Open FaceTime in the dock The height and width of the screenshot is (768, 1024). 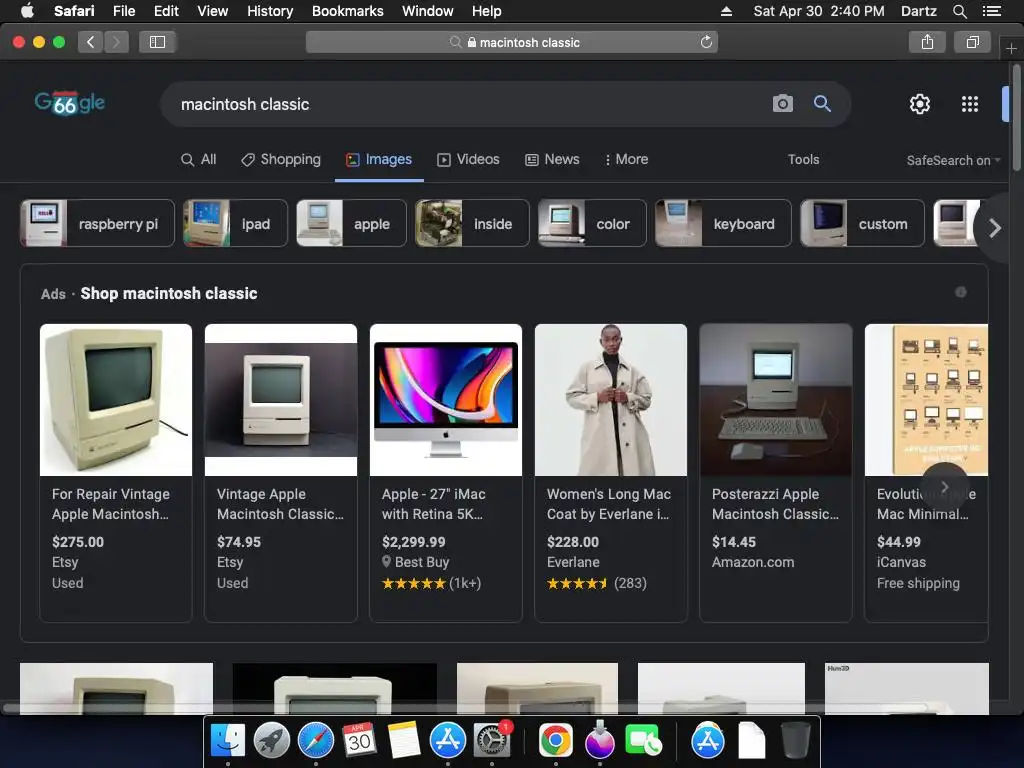pos(643,740)
